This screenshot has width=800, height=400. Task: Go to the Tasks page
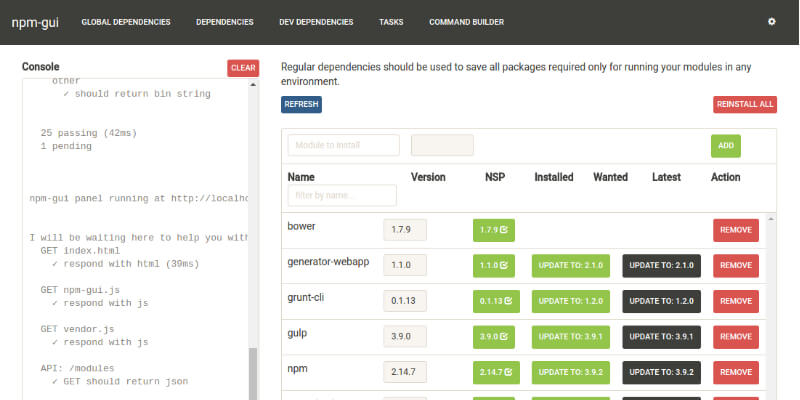(391, 22)
